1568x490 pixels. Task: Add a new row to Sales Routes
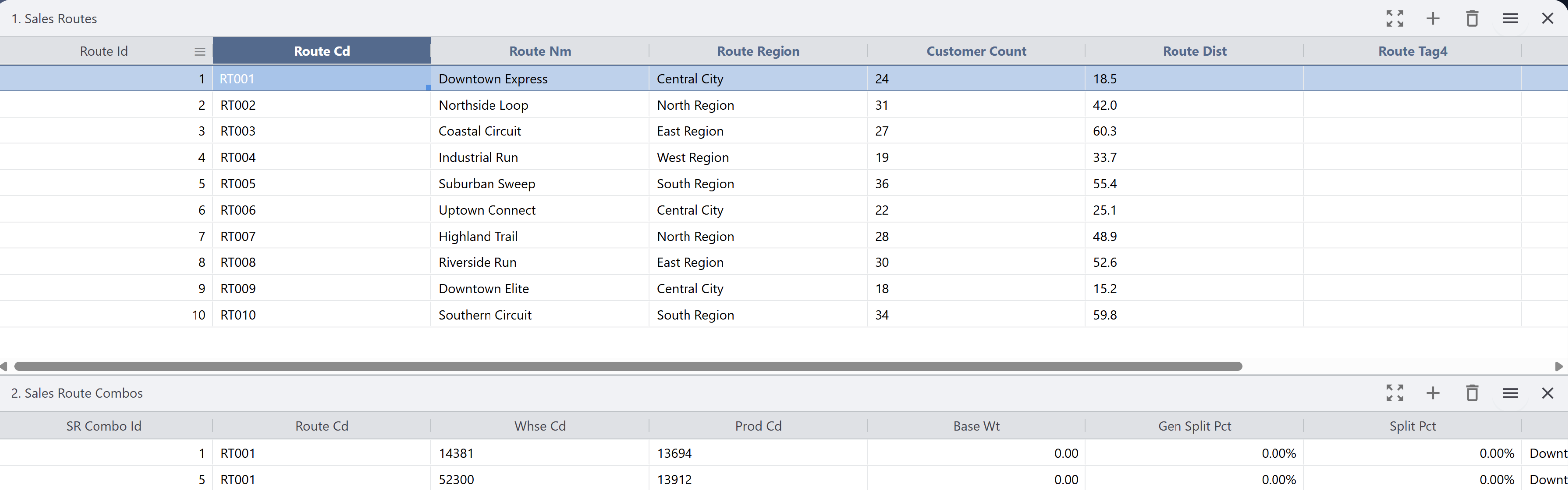(1434, 18)
